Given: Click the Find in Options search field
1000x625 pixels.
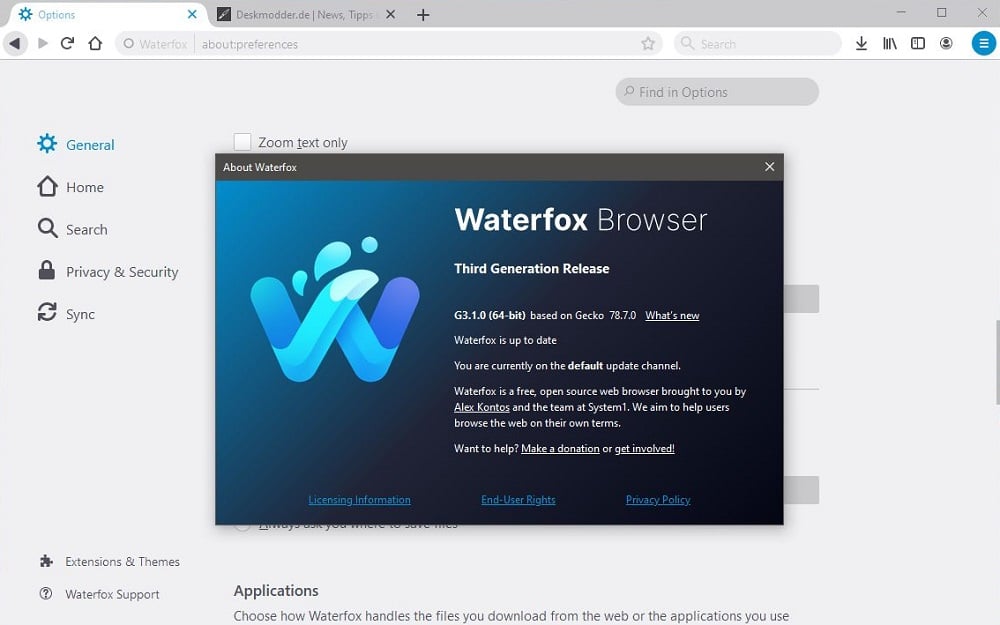Looking at the screenshot, I should 717,92.
